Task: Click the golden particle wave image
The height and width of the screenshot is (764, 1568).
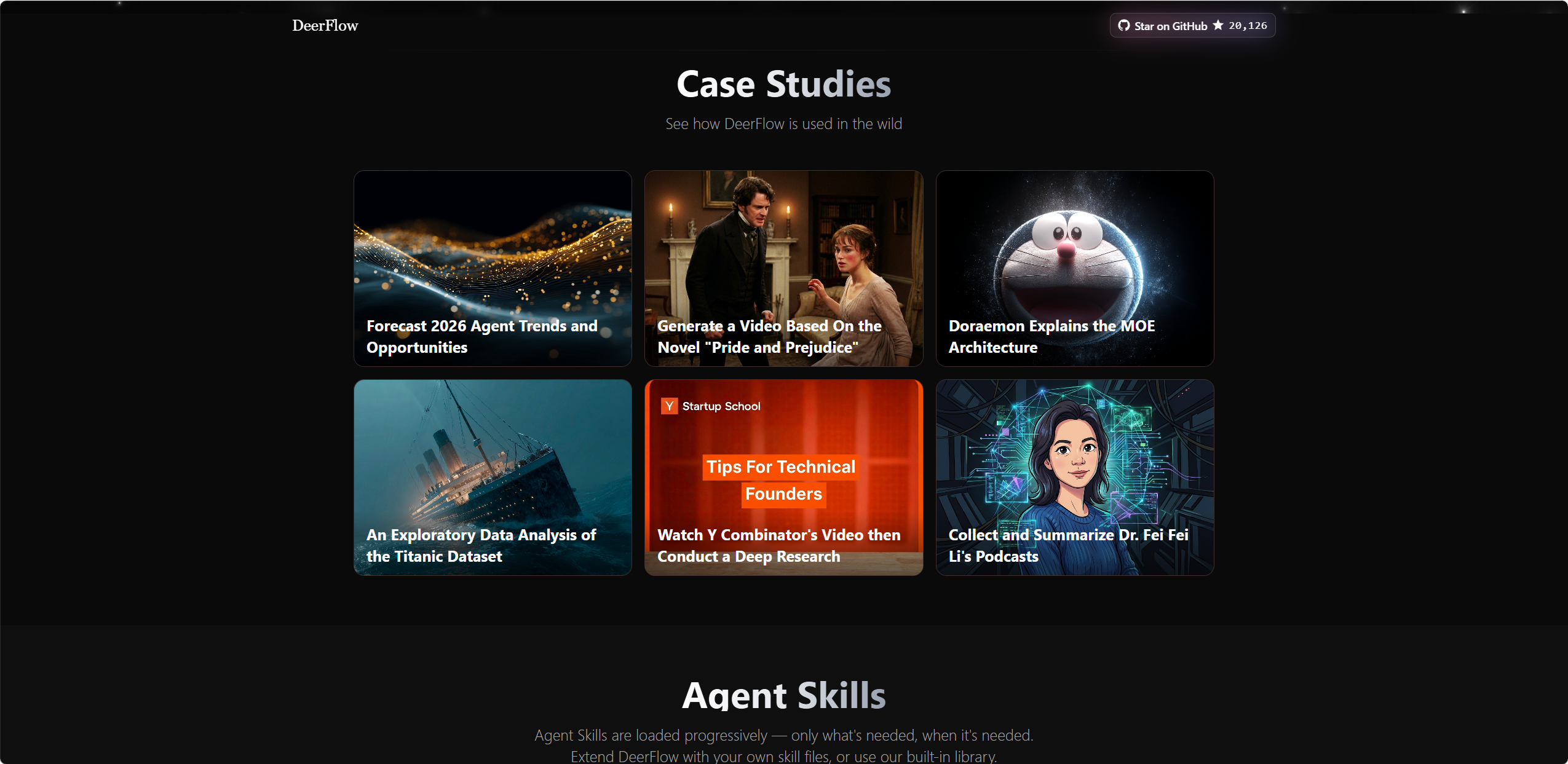Action: [493, 258]
